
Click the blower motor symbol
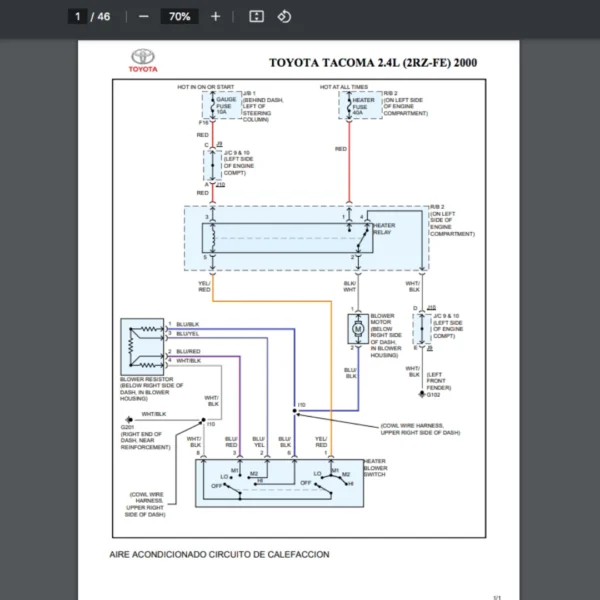point(356,328)
